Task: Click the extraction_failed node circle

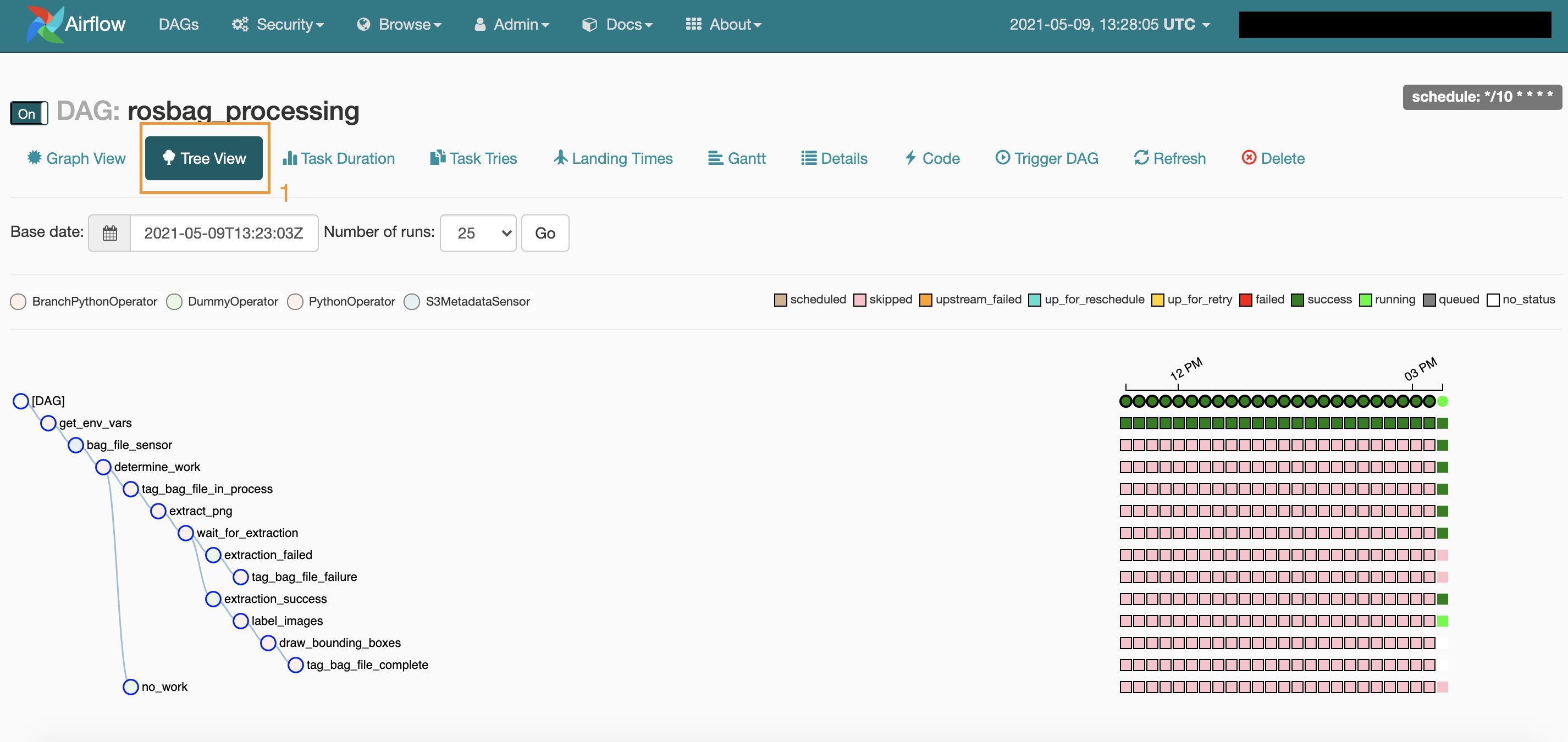Action: click(x=212, y=555)
